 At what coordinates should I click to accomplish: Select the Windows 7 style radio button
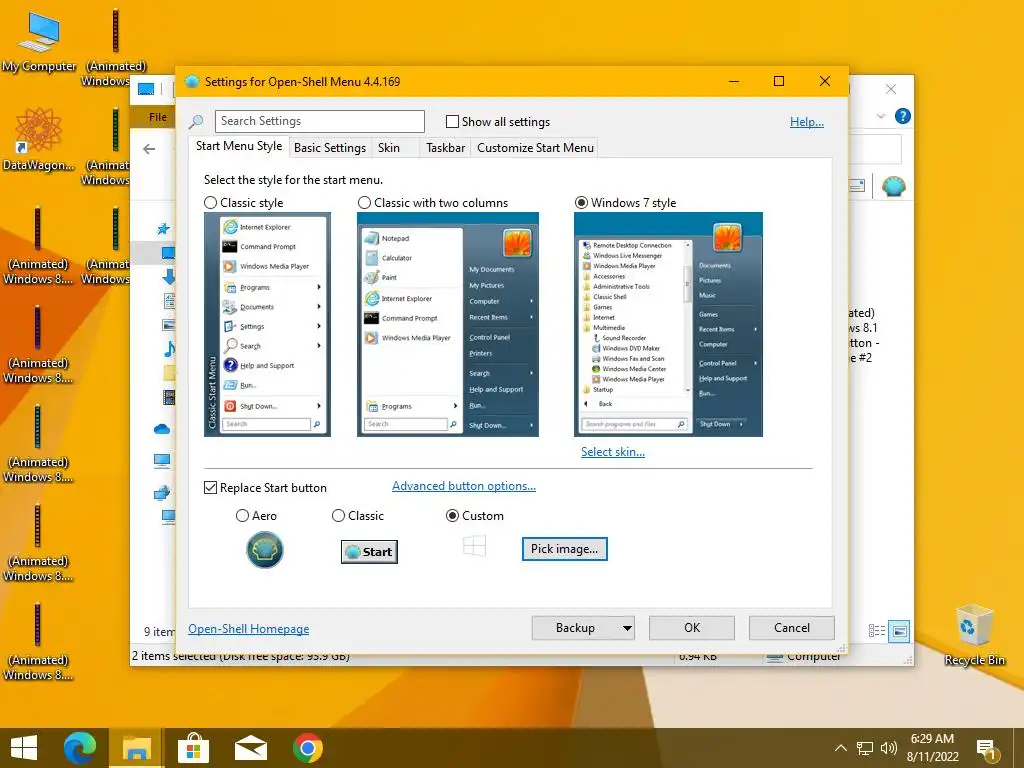[x=581, y=202]
